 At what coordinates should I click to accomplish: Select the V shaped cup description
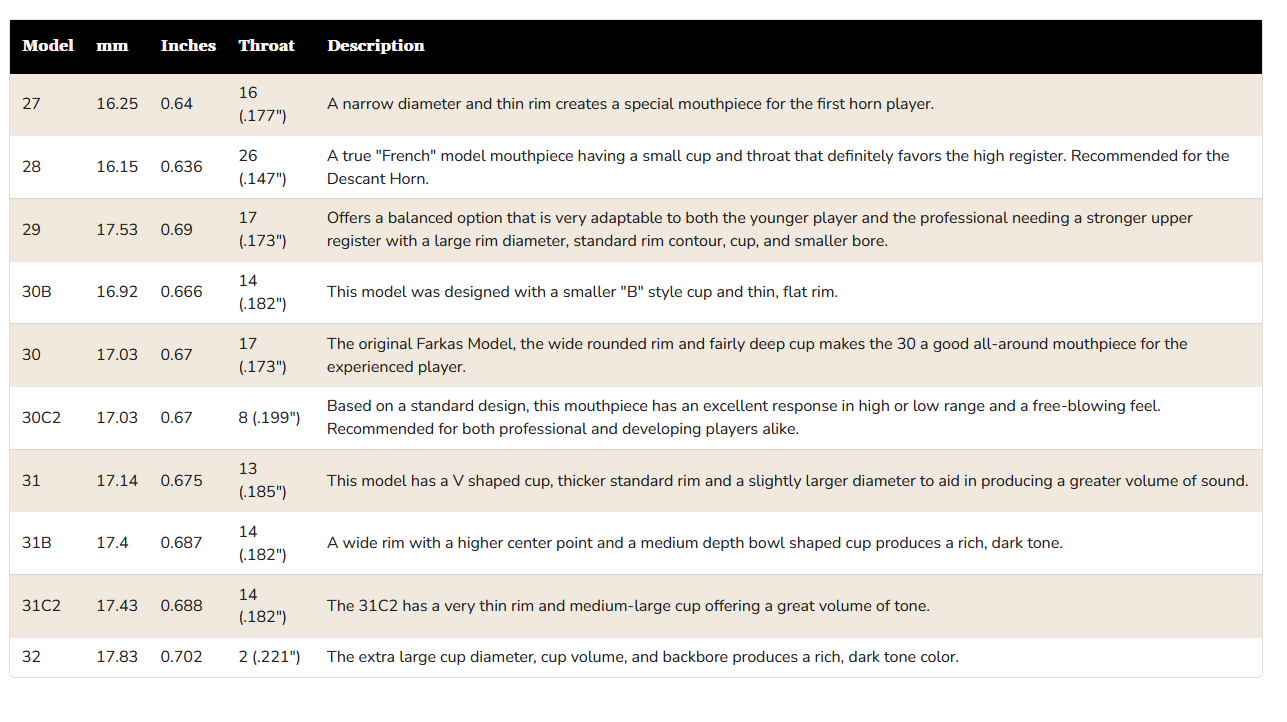pyautogui.click(x=788, y=481)
